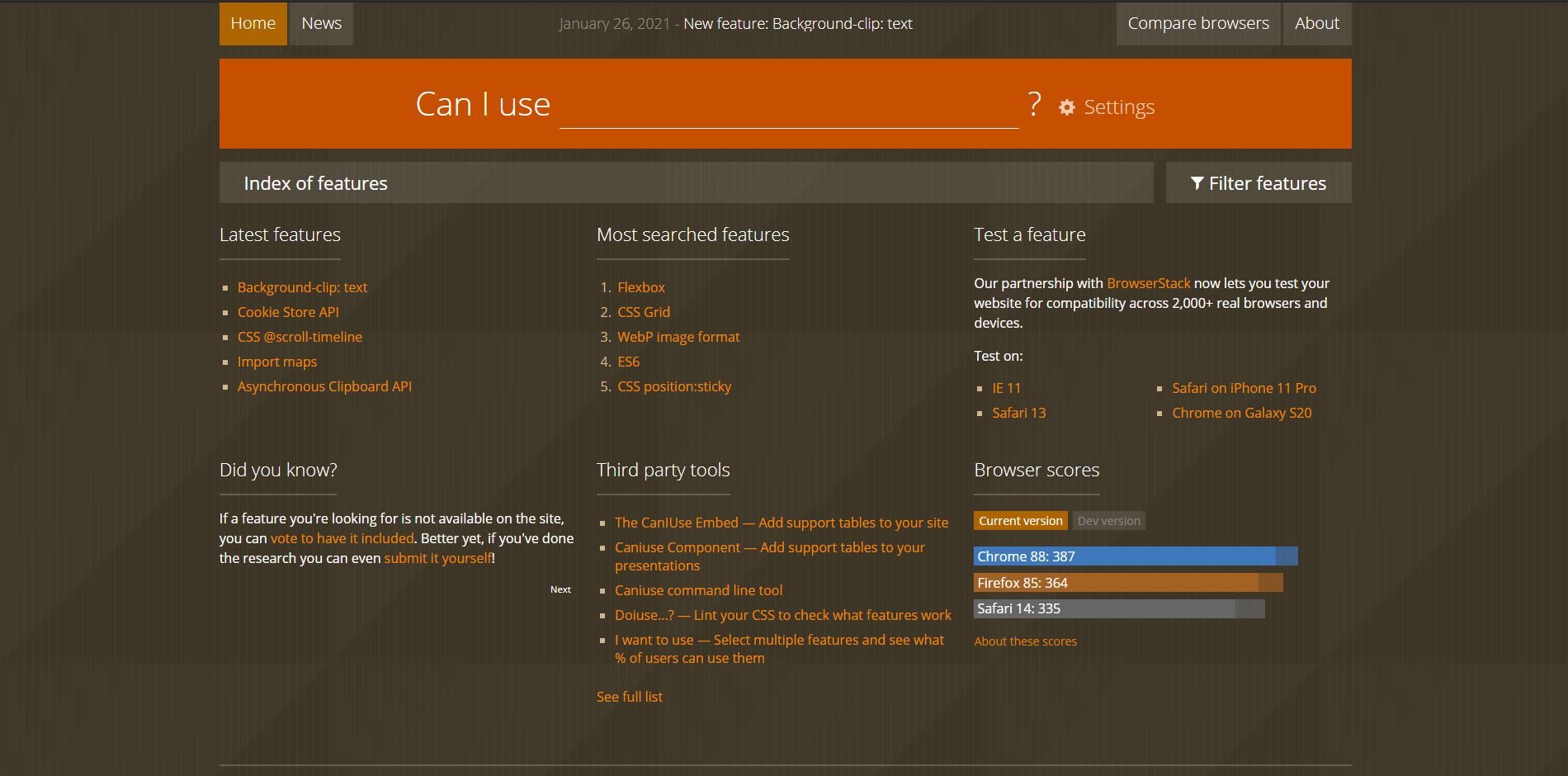
Task: Open CSS @scroll-timeline feature
Action: pyautogui.click(x=300, y=337)
